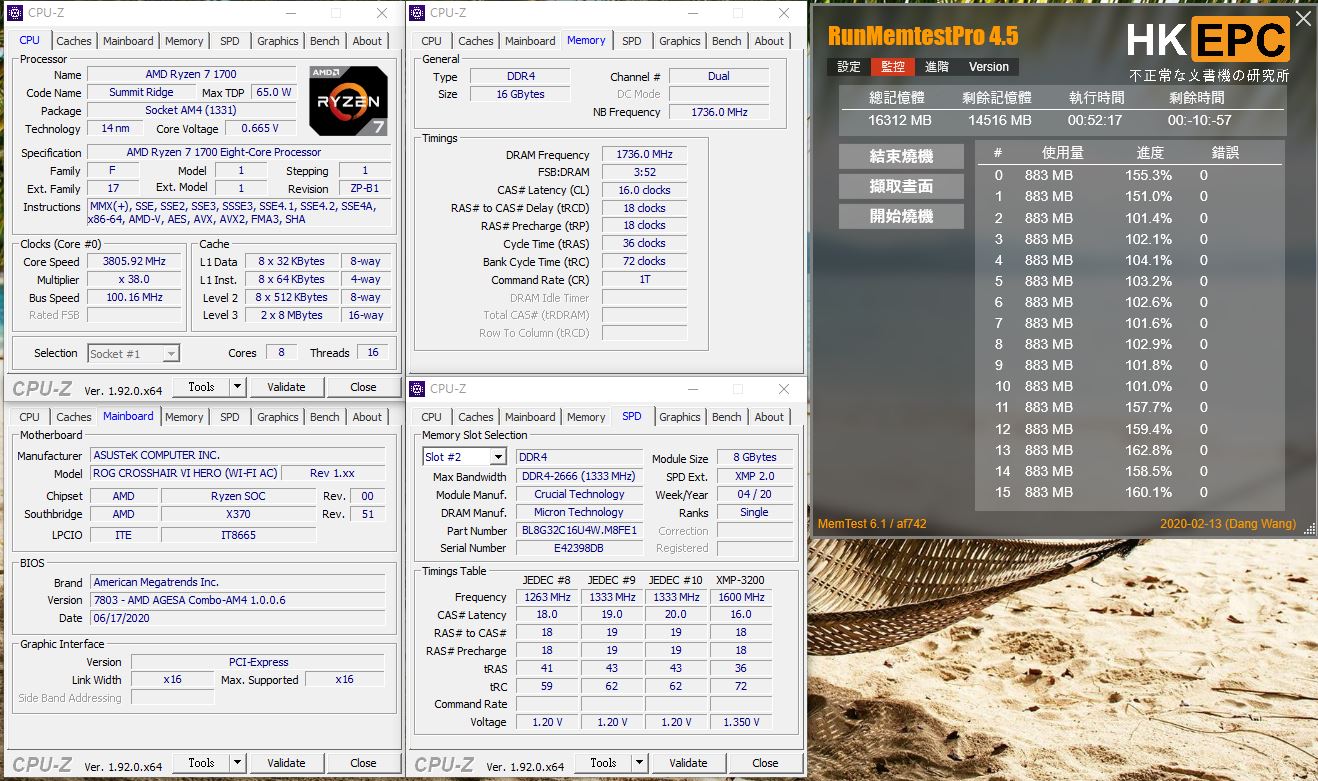Open Bench tab in CPU-tab window

pos(325,41)
